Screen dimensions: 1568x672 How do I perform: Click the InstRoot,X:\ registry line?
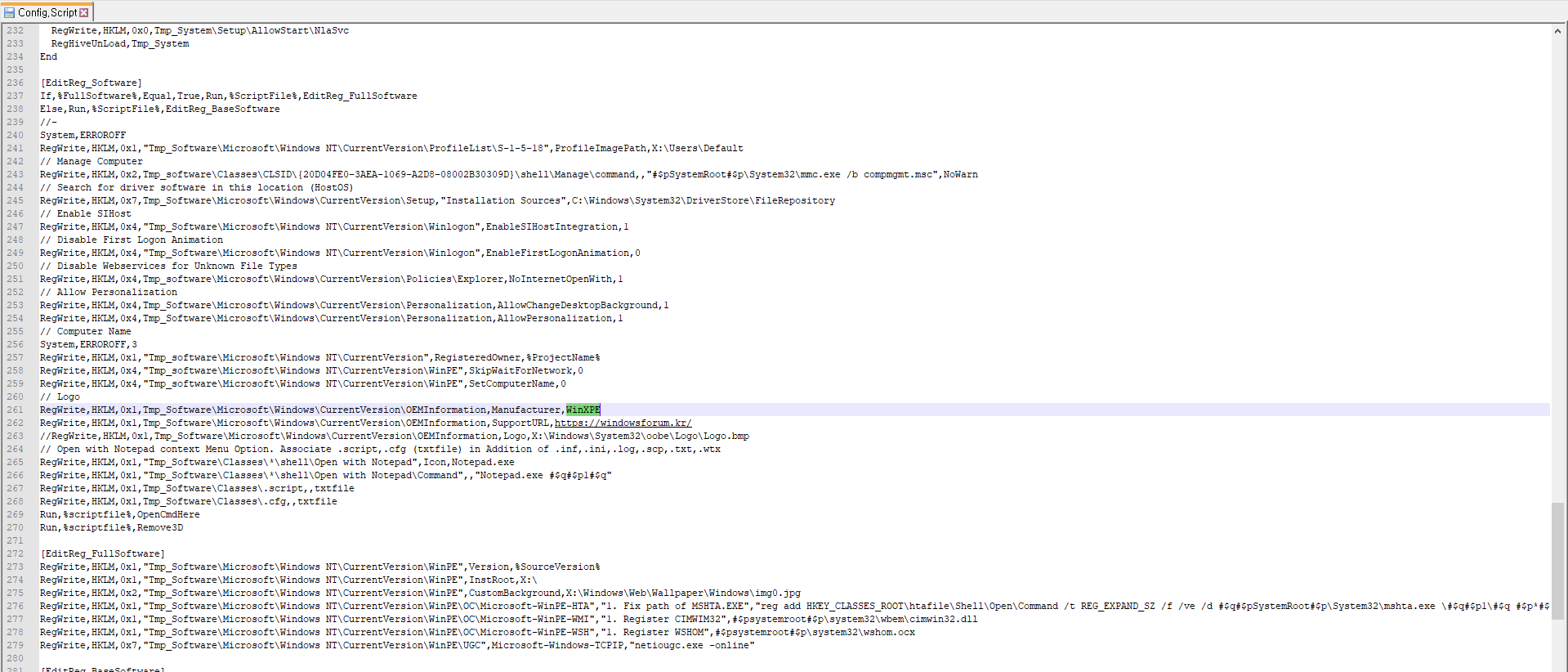coord(288,580)
